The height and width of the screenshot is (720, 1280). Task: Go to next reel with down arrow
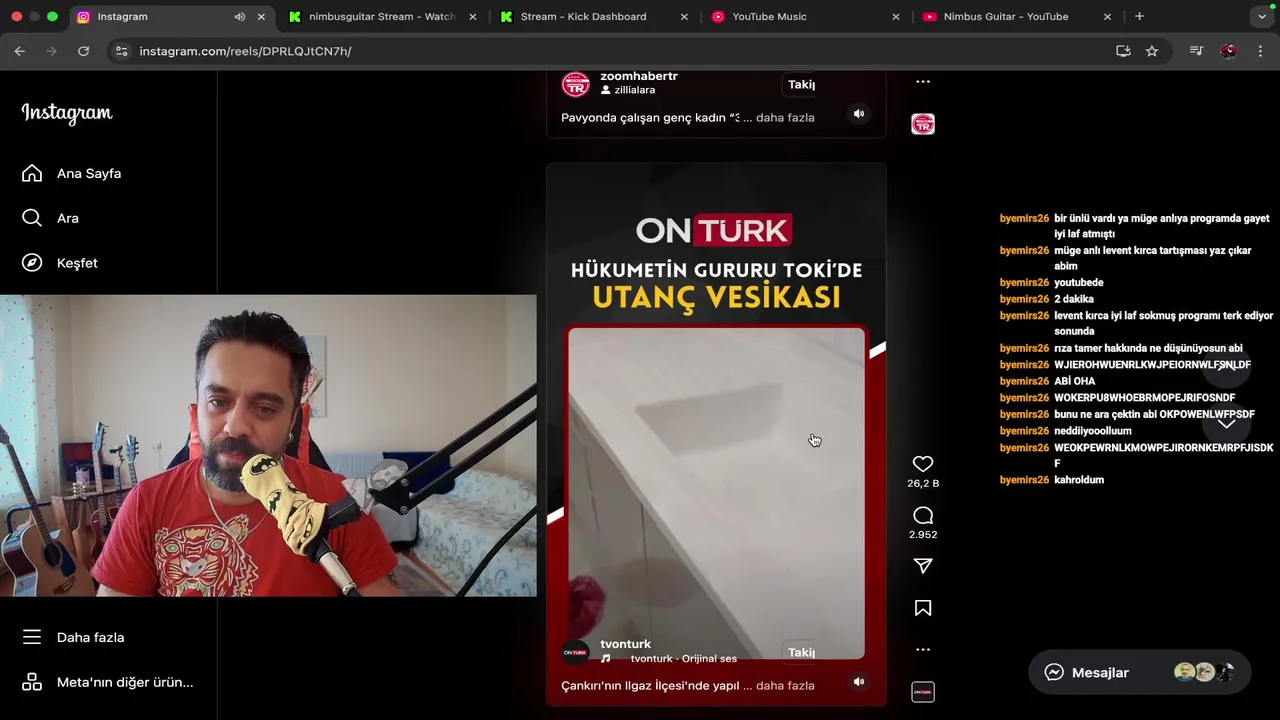pos(1226,423)
